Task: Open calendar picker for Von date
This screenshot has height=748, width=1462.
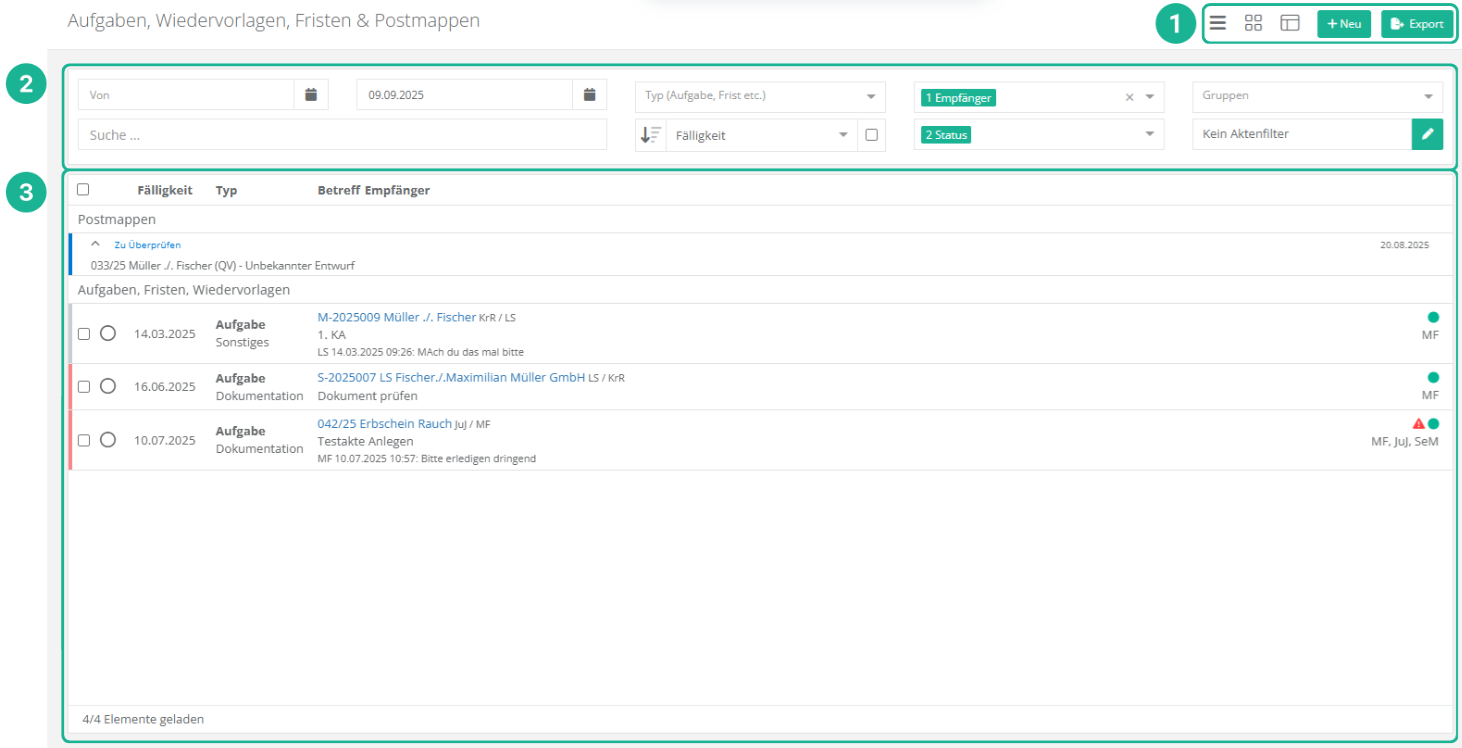Action: coord(311,95)
